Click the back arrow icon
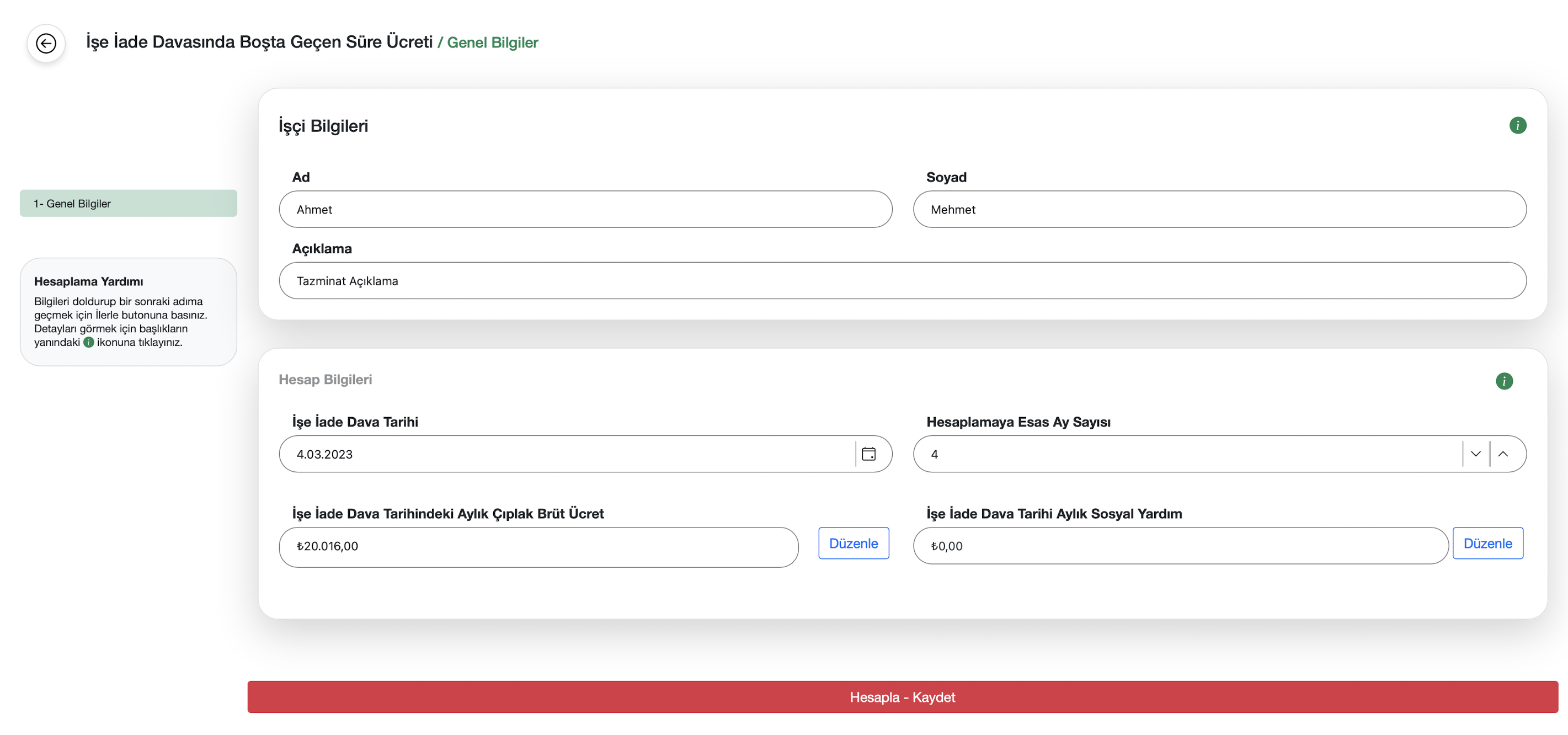The width and height of the screenshot is (1568, 735). point(46,43)
